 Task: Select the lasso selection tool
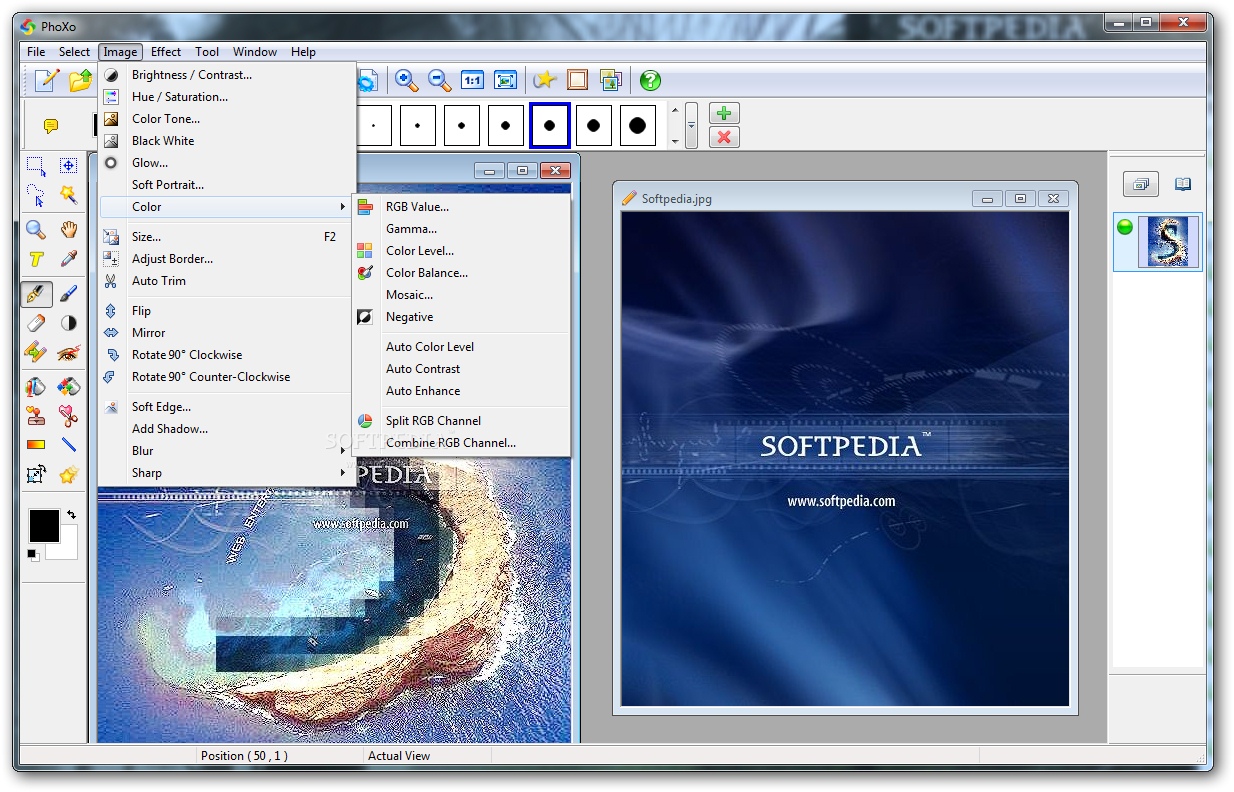tap(36, 195)
